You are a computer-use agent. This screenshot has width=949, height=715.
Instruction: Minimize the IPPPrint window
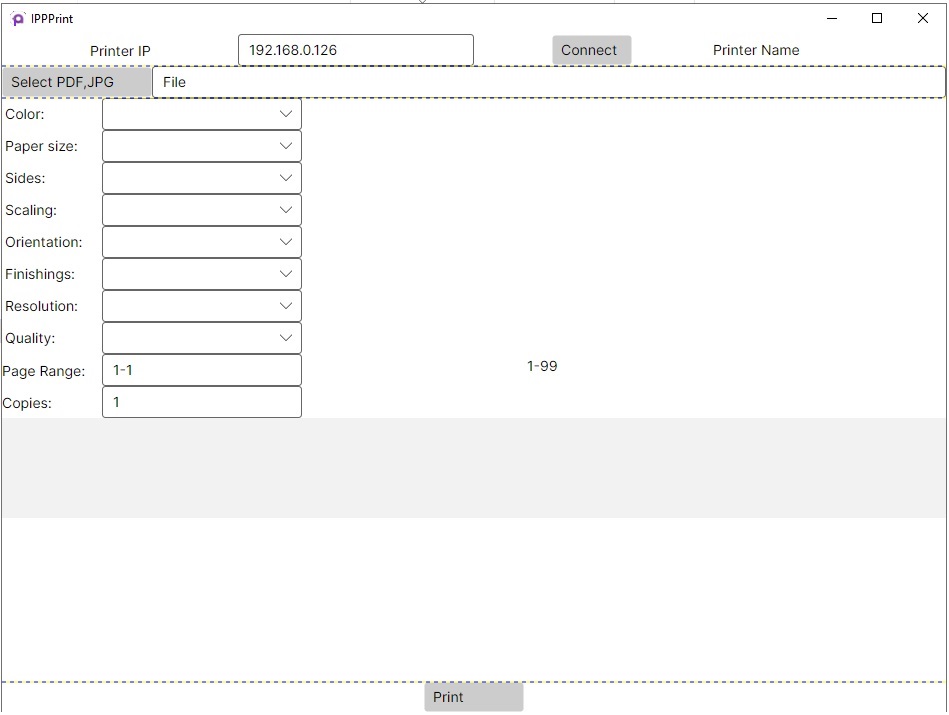coord(831,18)
